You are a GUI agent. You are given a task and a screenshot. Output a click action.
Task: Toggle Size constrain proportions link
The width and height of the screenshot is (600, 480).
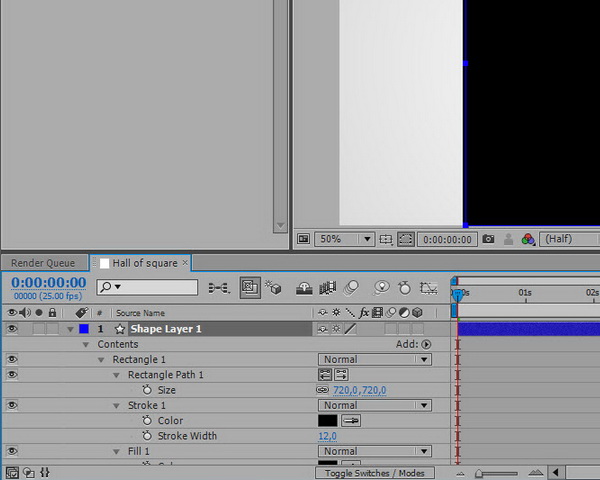[x=323, y=390]
